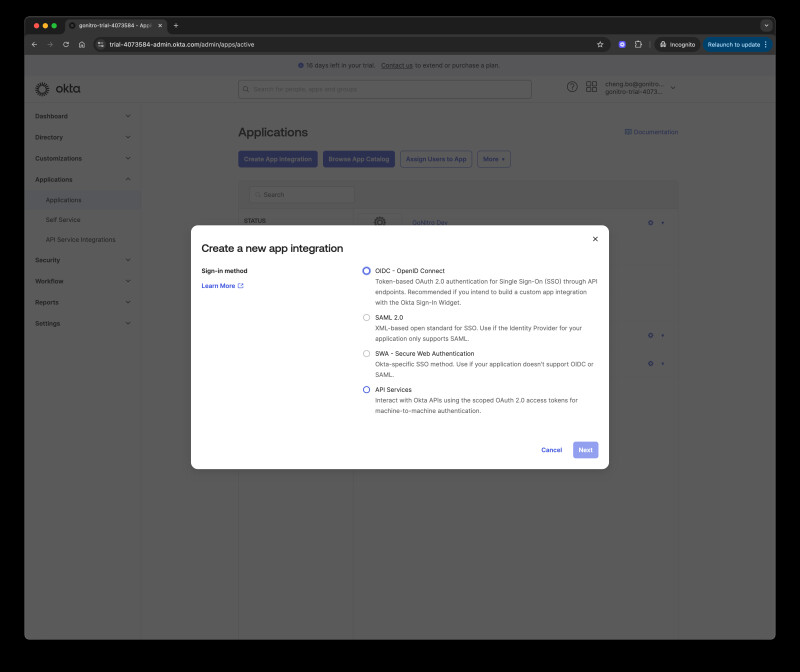
Task: Reload the page
Action: (x=66, y=45)
